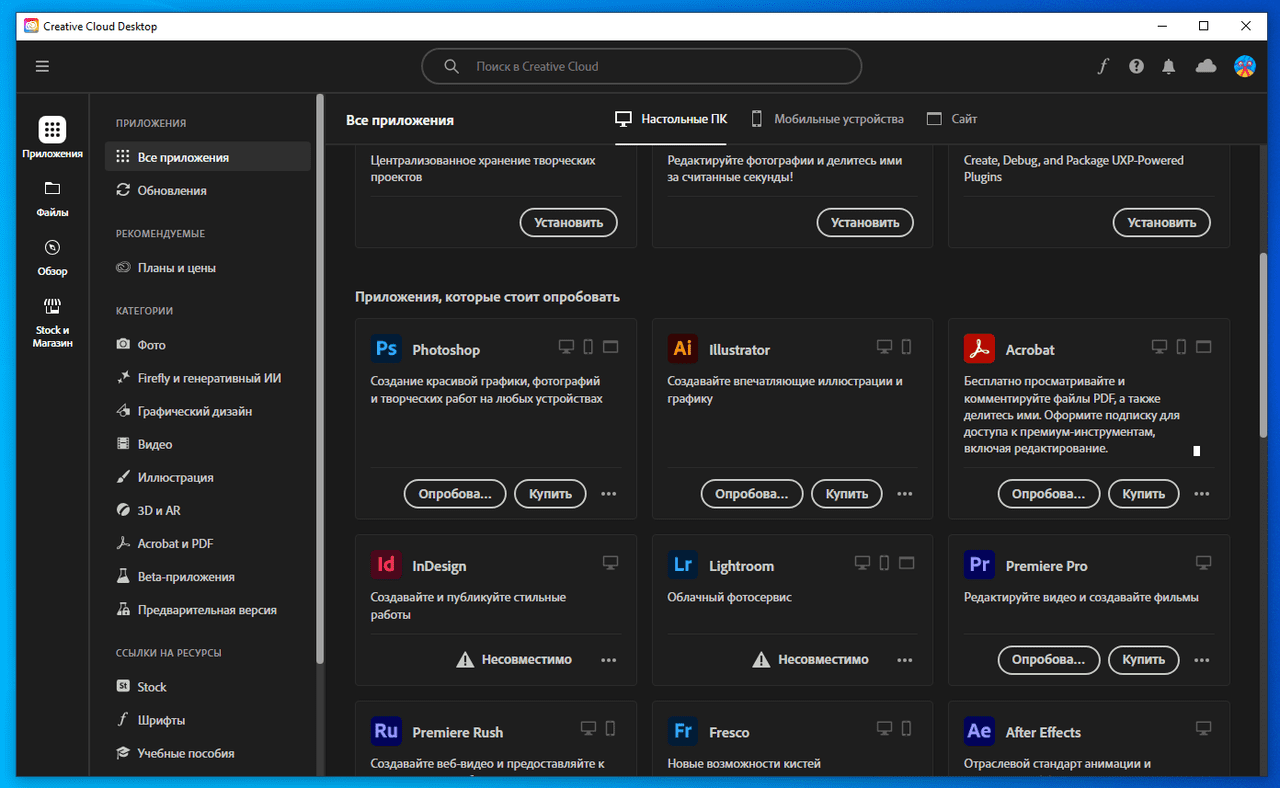The height and width of the screenshot is (788, 1280).
Task: Open Premiere Pro more options ellipsis
Action: (x=1201, y=660)
